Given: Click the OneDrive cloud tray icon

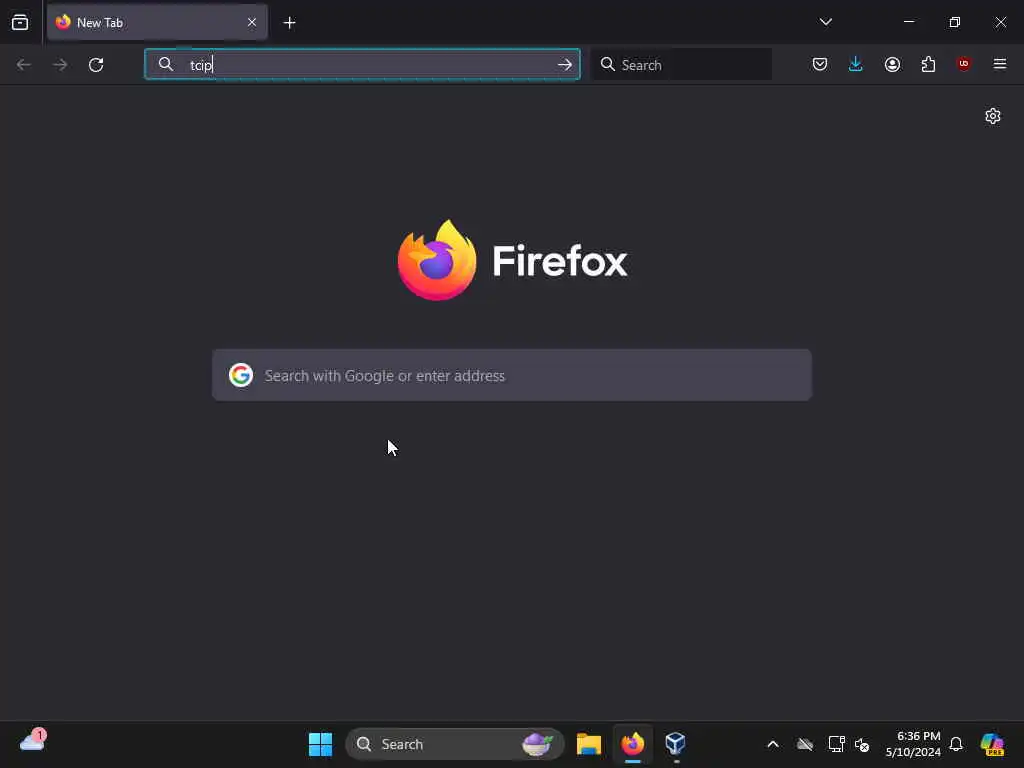Looking at the screenshot, I should coord(805,744).
